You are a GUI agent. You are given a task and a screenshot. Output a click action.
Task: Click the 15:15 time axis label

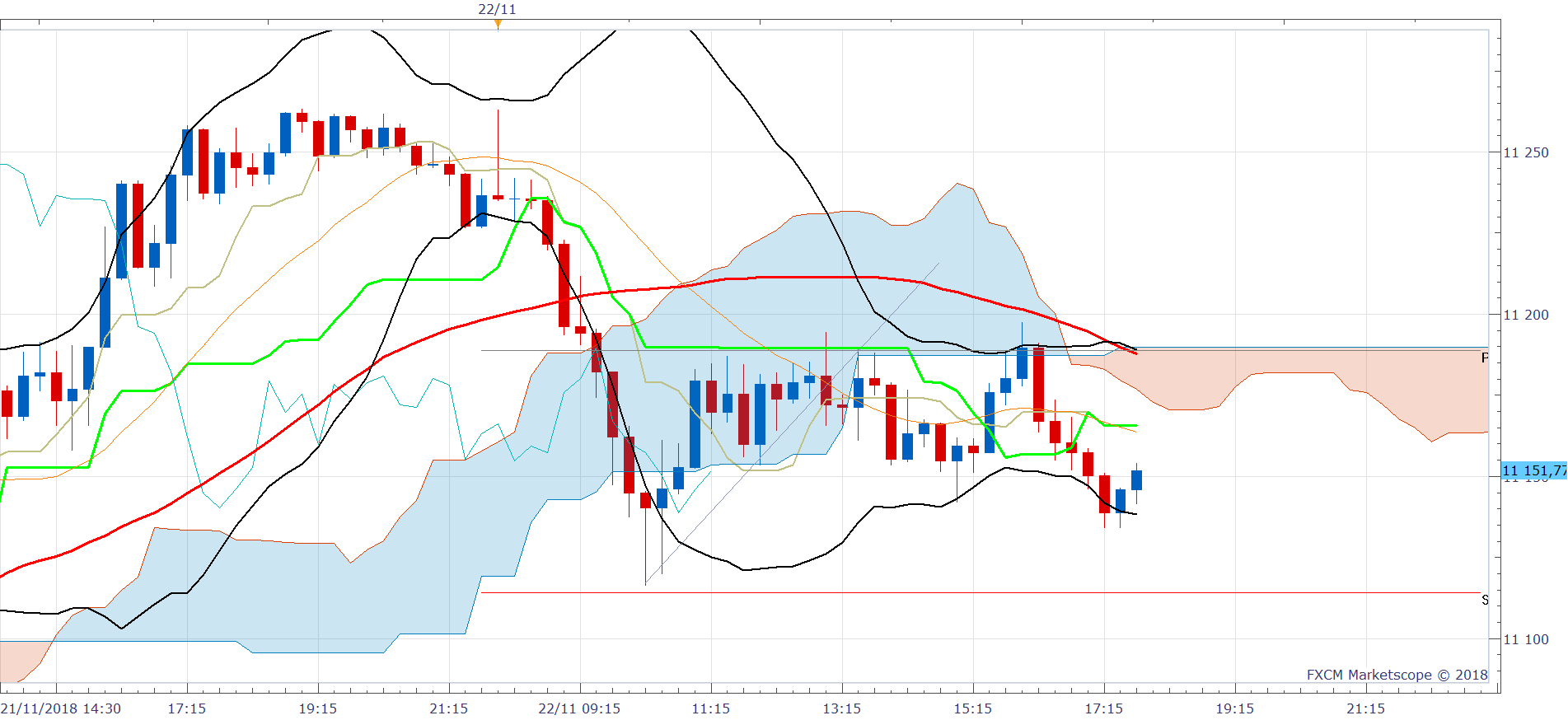click(x=972, y=708)
